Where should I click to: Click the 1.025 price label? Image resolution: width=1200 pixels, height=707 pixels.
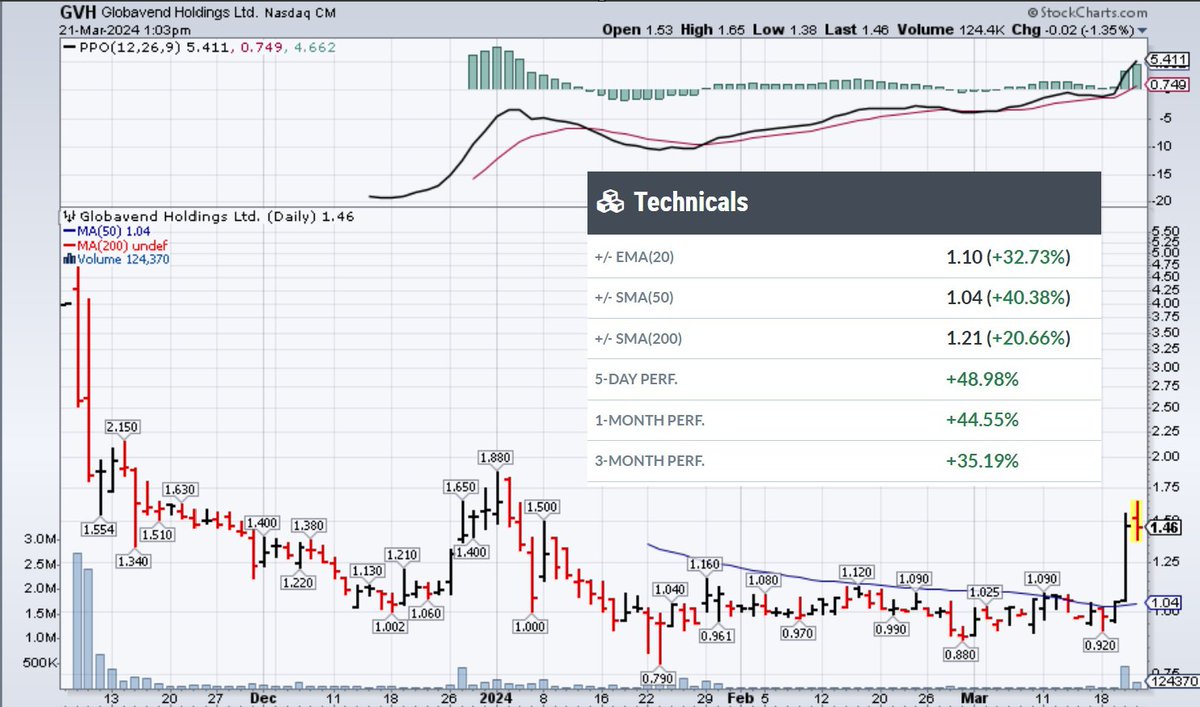(x=984, y=591)
